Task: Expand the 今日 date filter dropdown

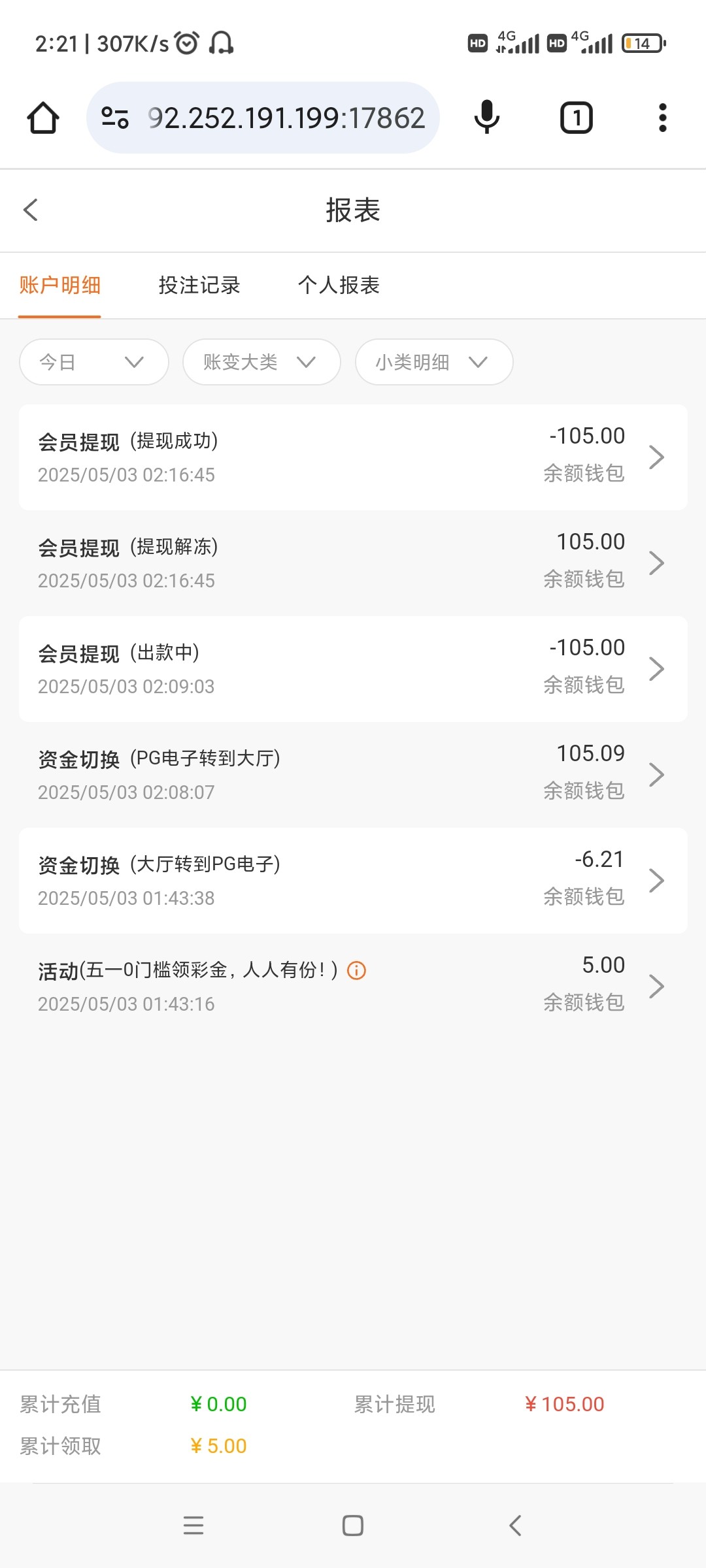Action: pos(94,362)
